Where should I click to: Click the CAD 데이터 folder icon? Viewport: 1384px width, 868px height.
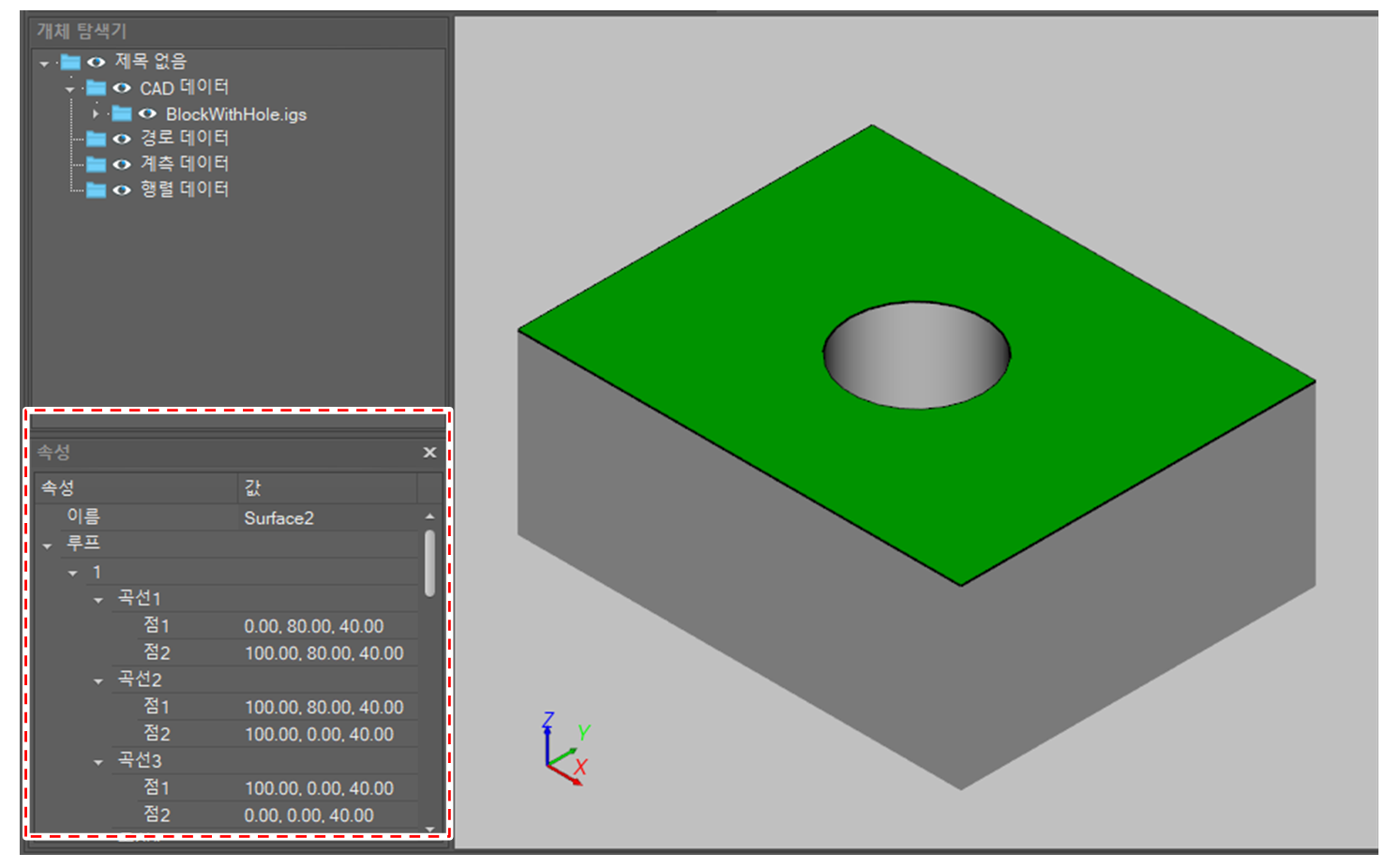tap(98, 87)
